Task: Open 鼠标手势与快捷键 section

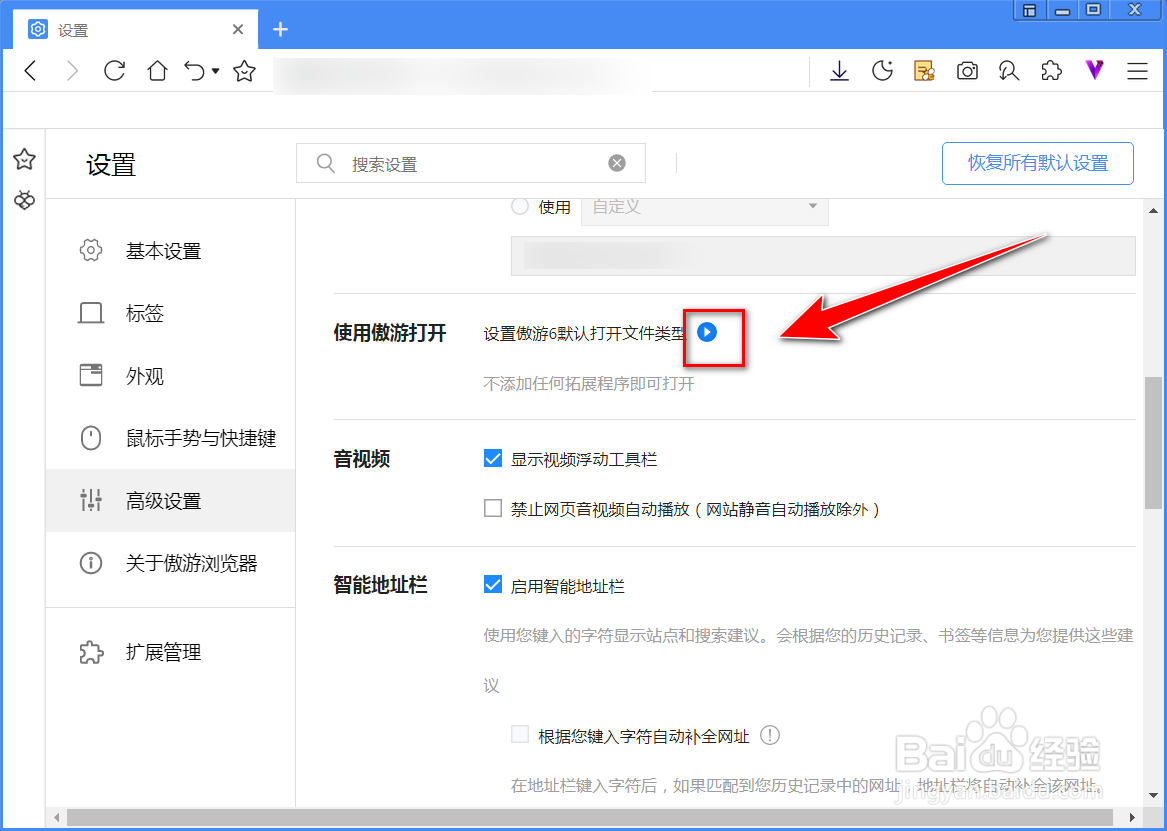Action: pyautogui.click(x=170, y=438)
